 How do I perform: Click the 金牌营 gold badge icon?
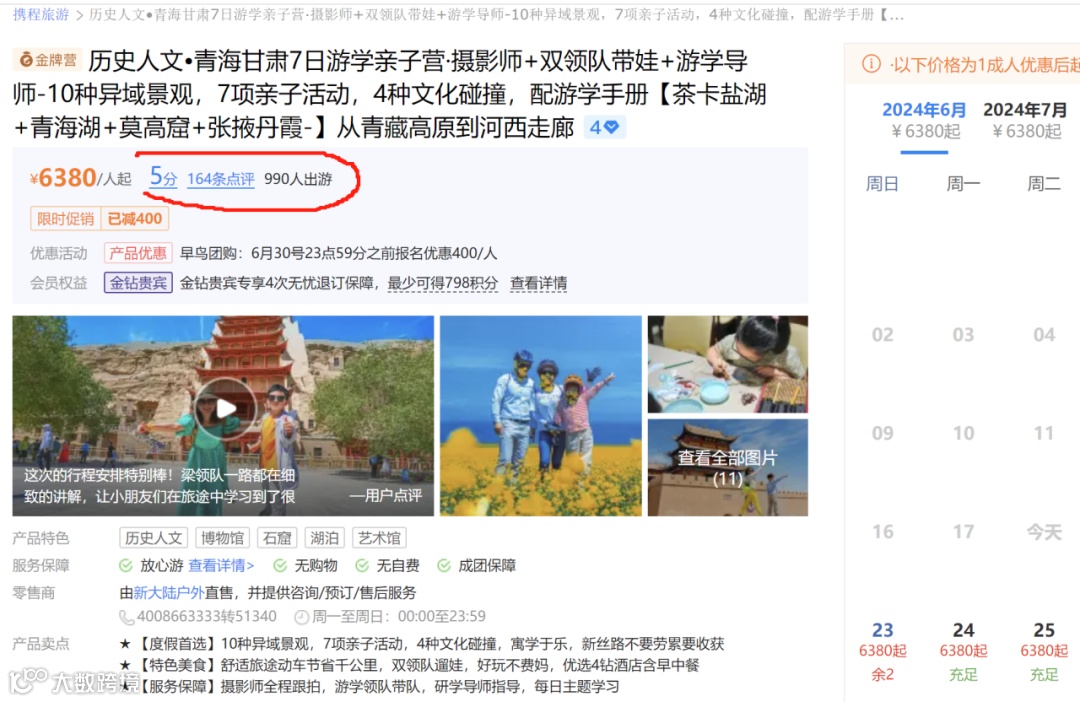click(x=26, y=60)
